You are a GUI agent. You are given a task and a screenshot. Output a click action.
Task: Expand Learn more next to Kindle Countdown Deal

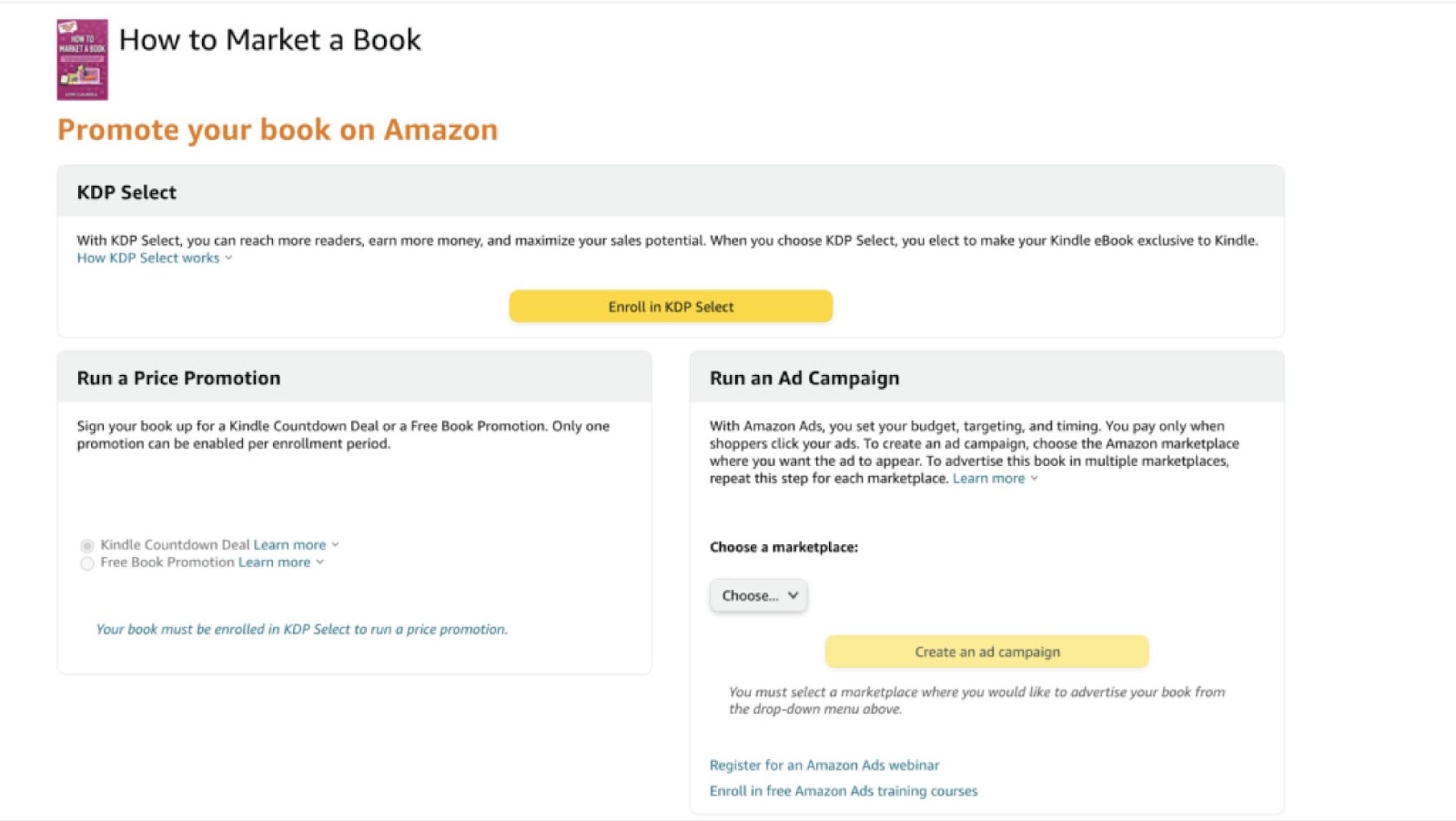pos(289,543)
